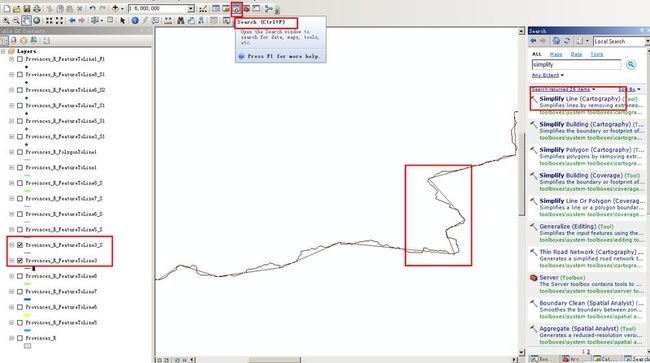This screenshot has height=363, width=650.
Task: Open Simplify Polygon (Cartography) tool
Action: 585,150
